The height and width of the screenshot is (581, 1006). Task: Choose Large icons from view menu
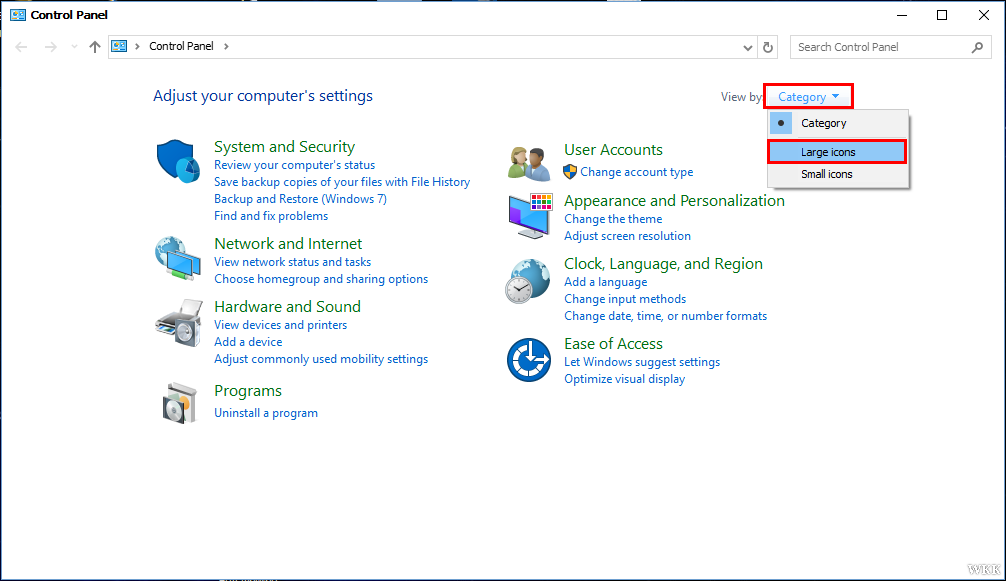(838, 152)
